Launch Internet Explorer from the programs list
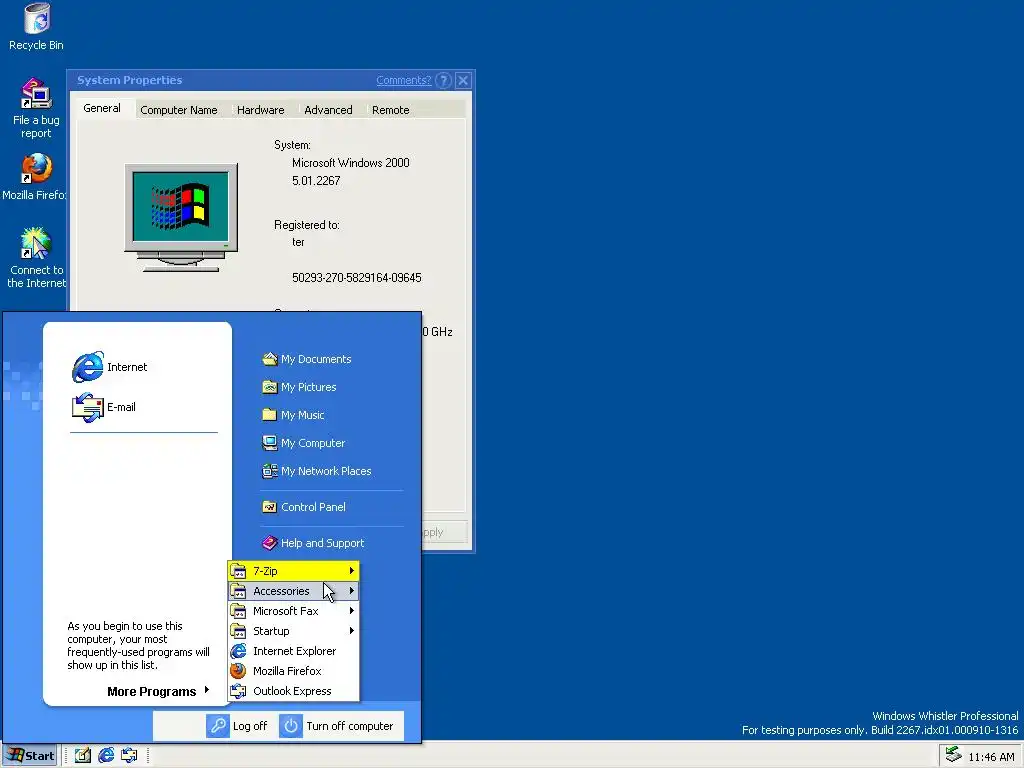Viewport: 1024px width, 768px height. (293, 651)
